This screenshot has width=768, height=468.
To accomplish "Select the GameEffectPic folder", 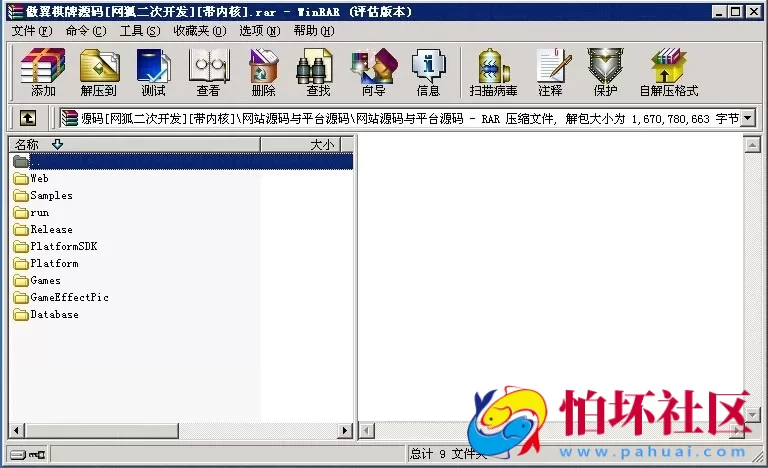I will point(68,297).
